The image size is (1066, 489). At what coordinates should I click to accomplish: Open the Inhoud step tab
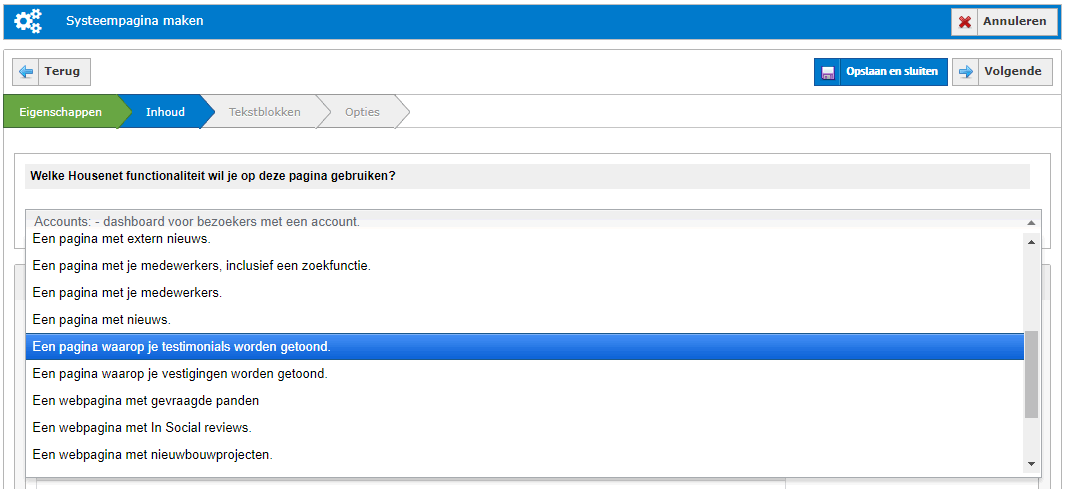(x=165, y=112)
